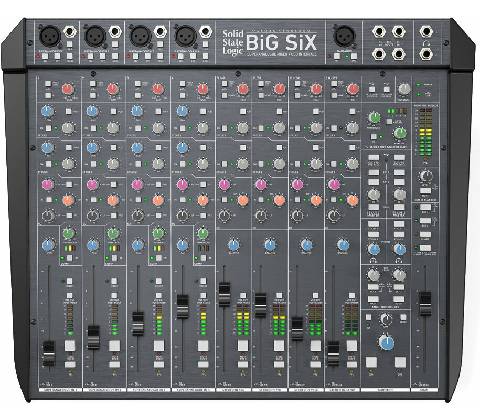Click the right blue headphone level knob
This screenshot has width=480, height=420.
point(399,249)
